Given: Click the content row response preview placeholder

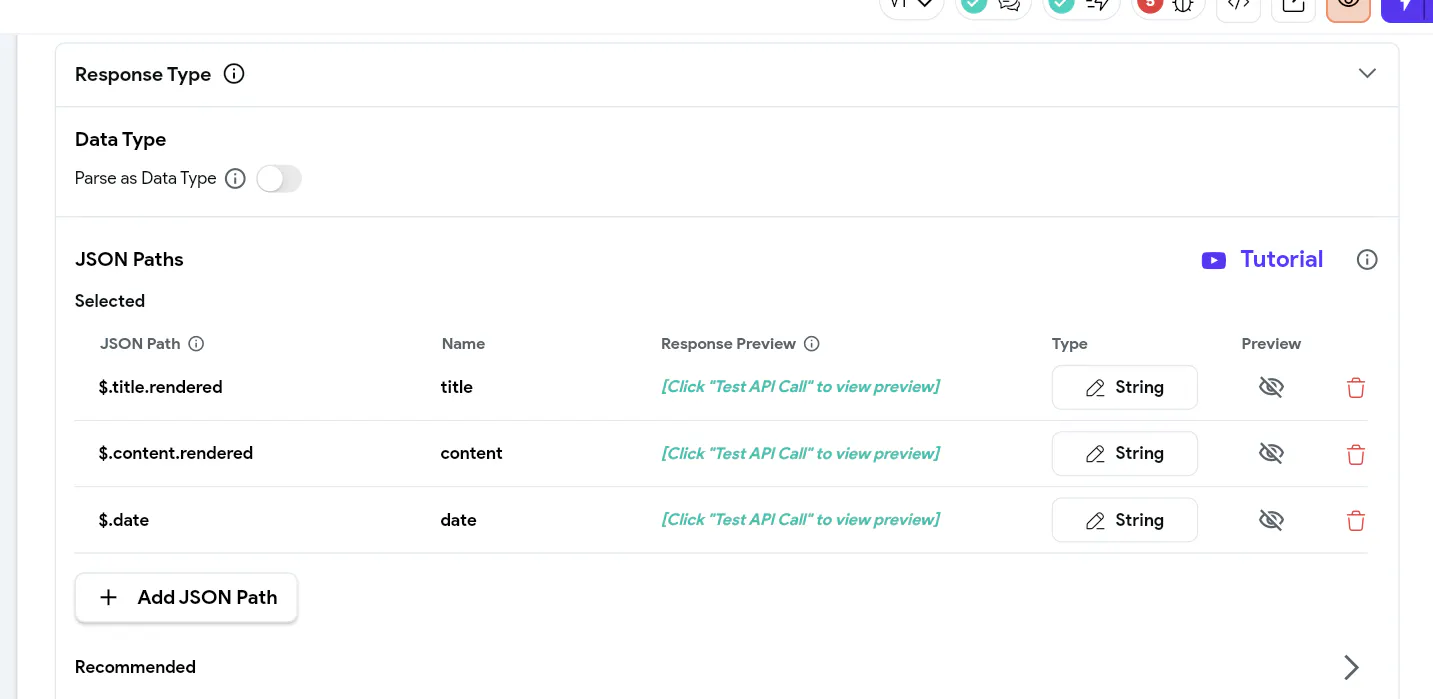Looking at the screenshot, I should pyautogui.click(x=800, y=453).
